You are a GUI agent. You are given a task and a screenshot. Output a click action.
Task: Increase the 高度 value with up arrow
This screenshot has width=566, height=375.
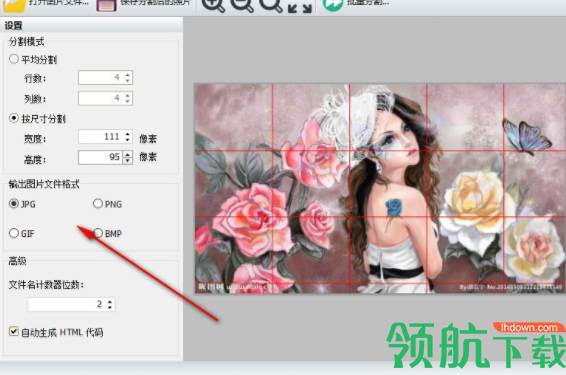[127, 154]
